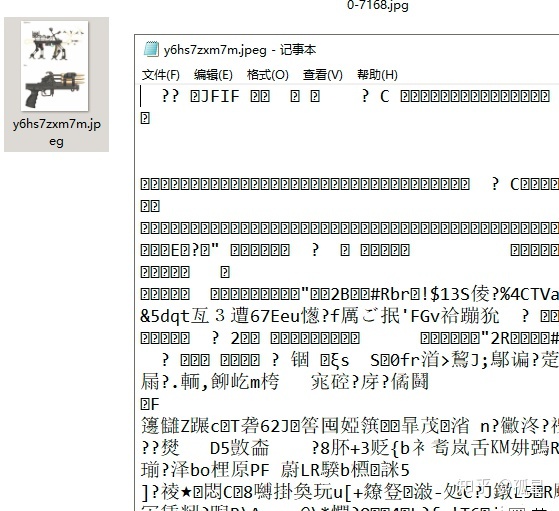Open the 帮助(H) menu in Notepad

point(377,75)
